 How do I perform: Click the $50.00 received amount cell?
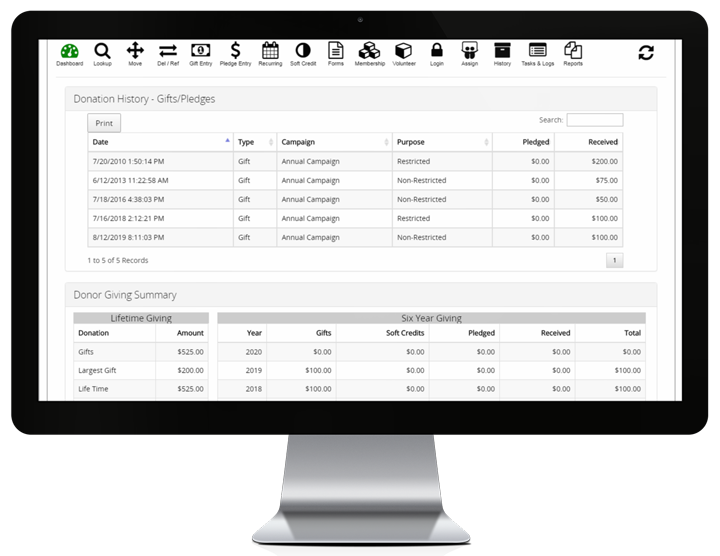coord(589,199)
